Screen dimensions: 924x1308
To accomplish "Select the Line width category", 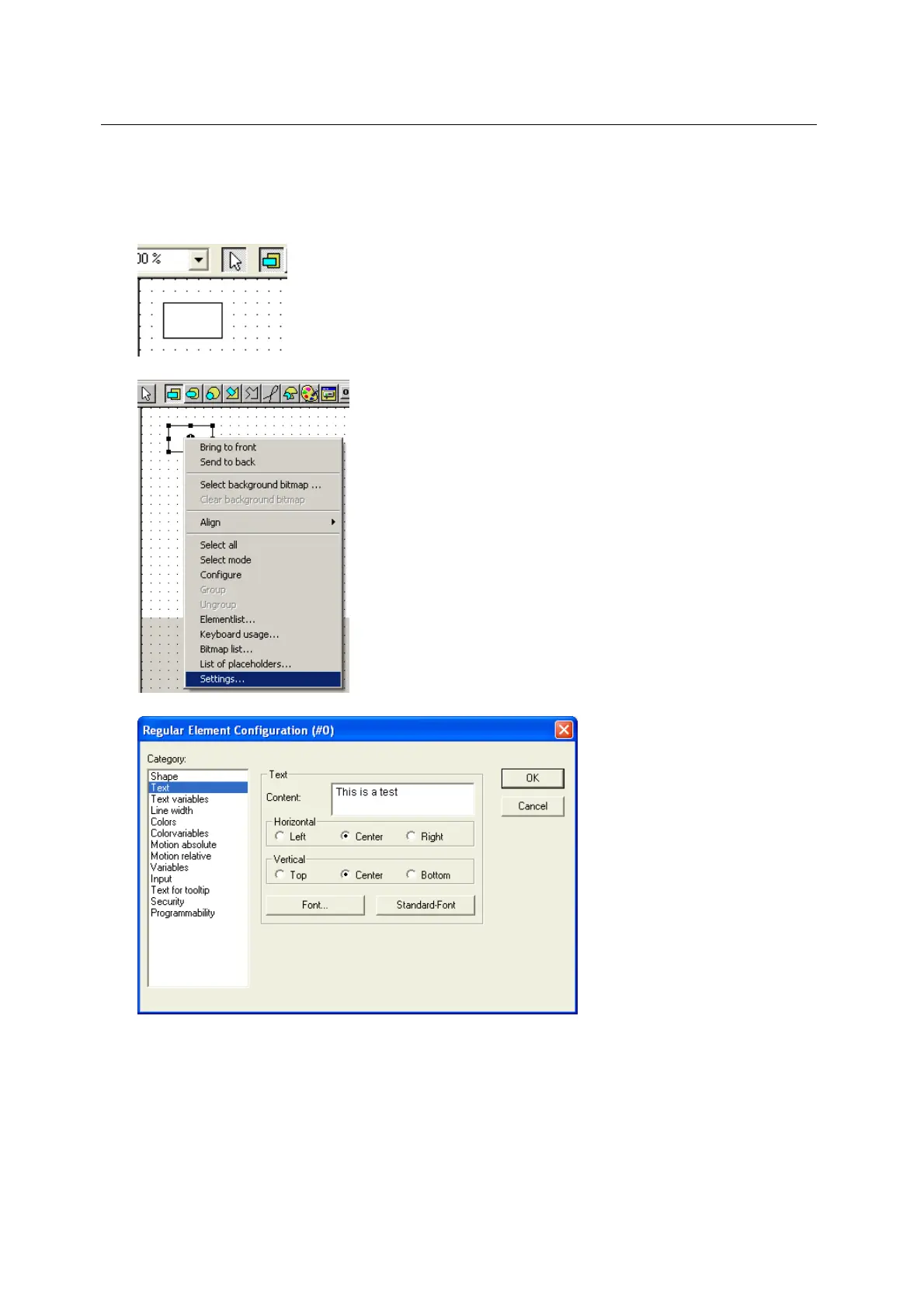I will 198,810.
